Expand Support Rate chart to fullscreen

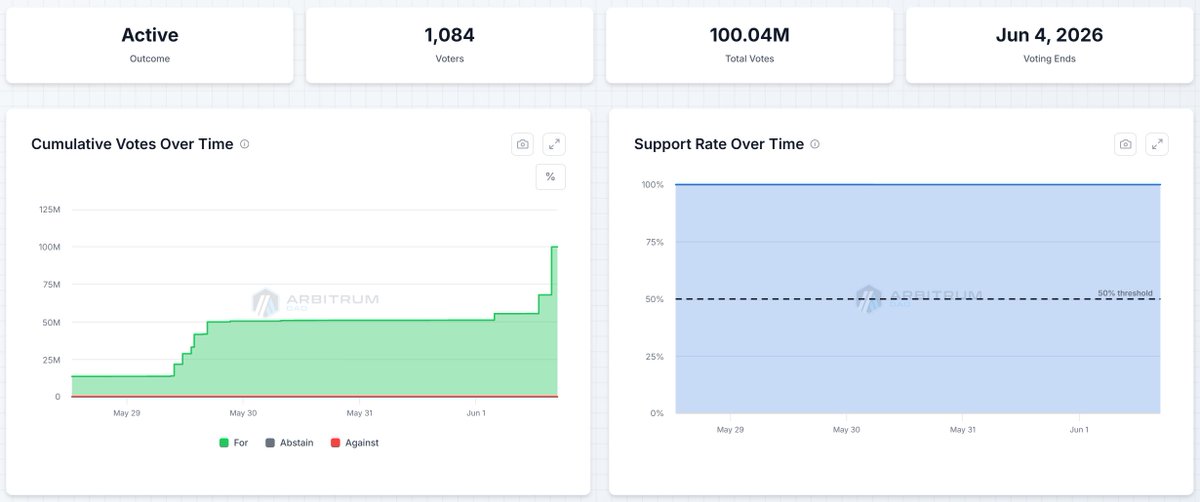1157,144
